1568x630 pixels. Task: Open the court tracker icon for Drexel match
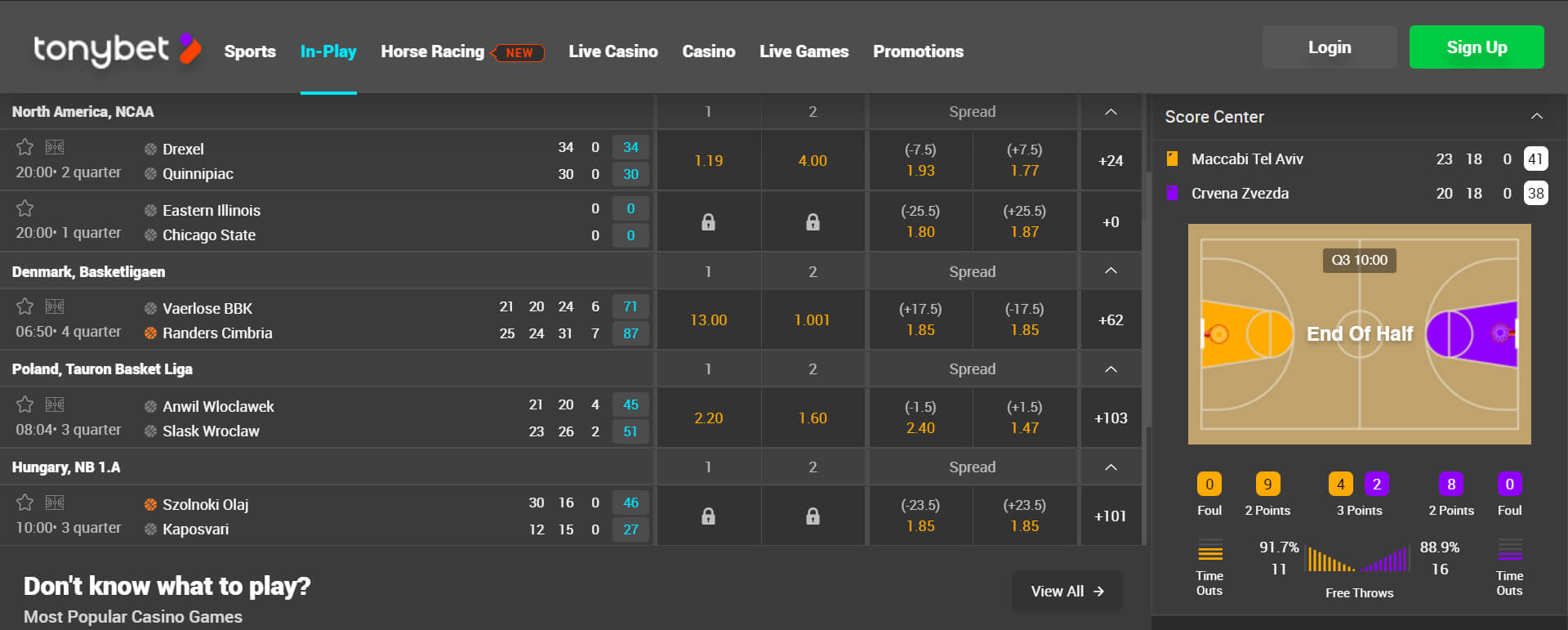54,148
